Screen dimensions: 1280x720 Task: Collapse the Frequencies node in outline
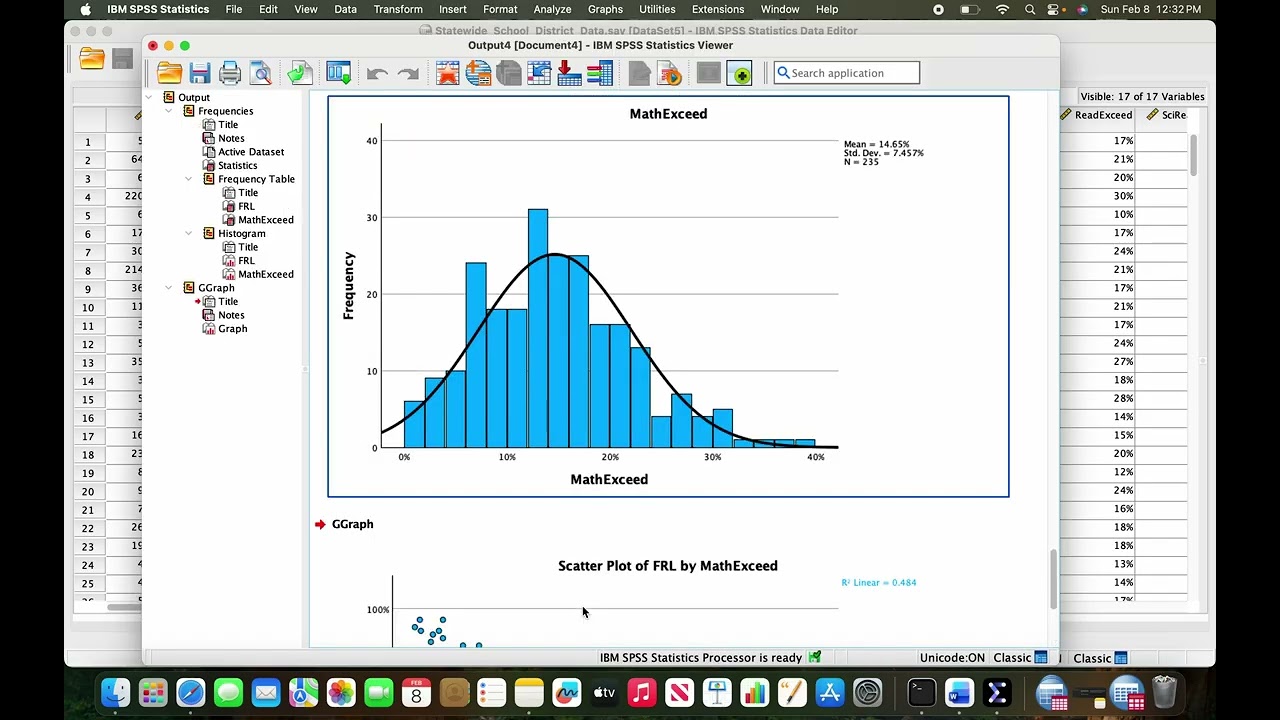point(168,111)
